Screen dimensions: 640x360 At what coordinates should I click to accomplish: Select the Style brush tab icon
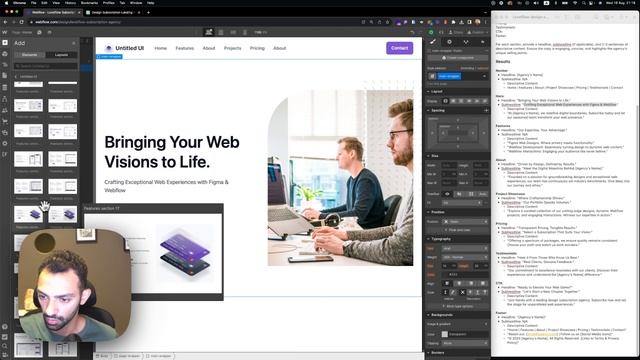click(433, 42)
